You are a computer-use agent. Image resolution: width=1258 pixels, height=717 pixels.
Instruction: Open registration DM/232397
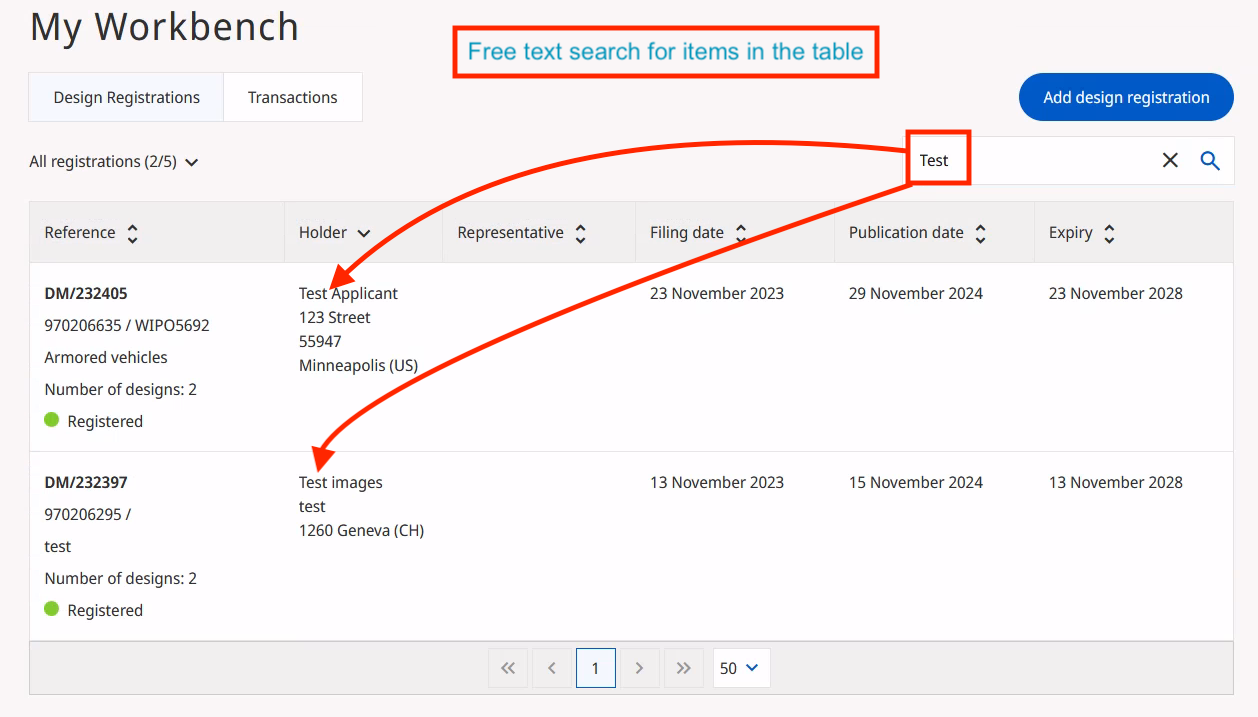point(86,483)
